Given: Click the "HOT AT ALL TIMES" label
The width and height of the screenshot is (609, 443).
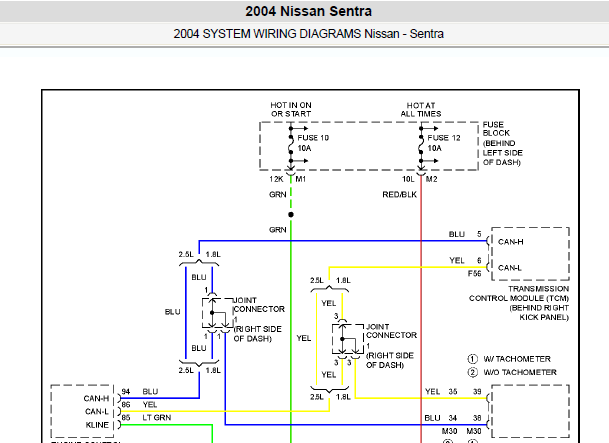Looking at the screenshot, I should pyautogui.click(x=421, y=109).
